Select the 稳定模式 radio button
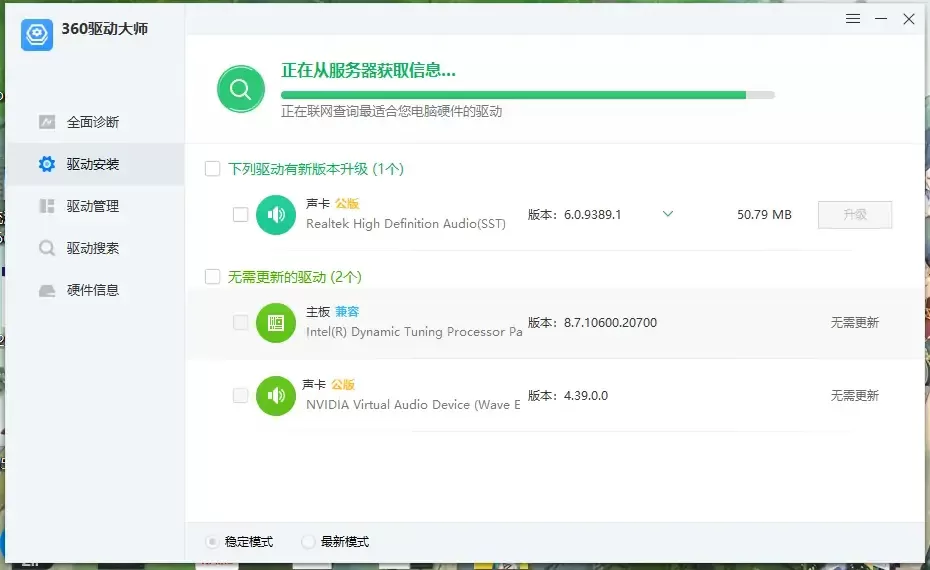 [x=212, y=542]
